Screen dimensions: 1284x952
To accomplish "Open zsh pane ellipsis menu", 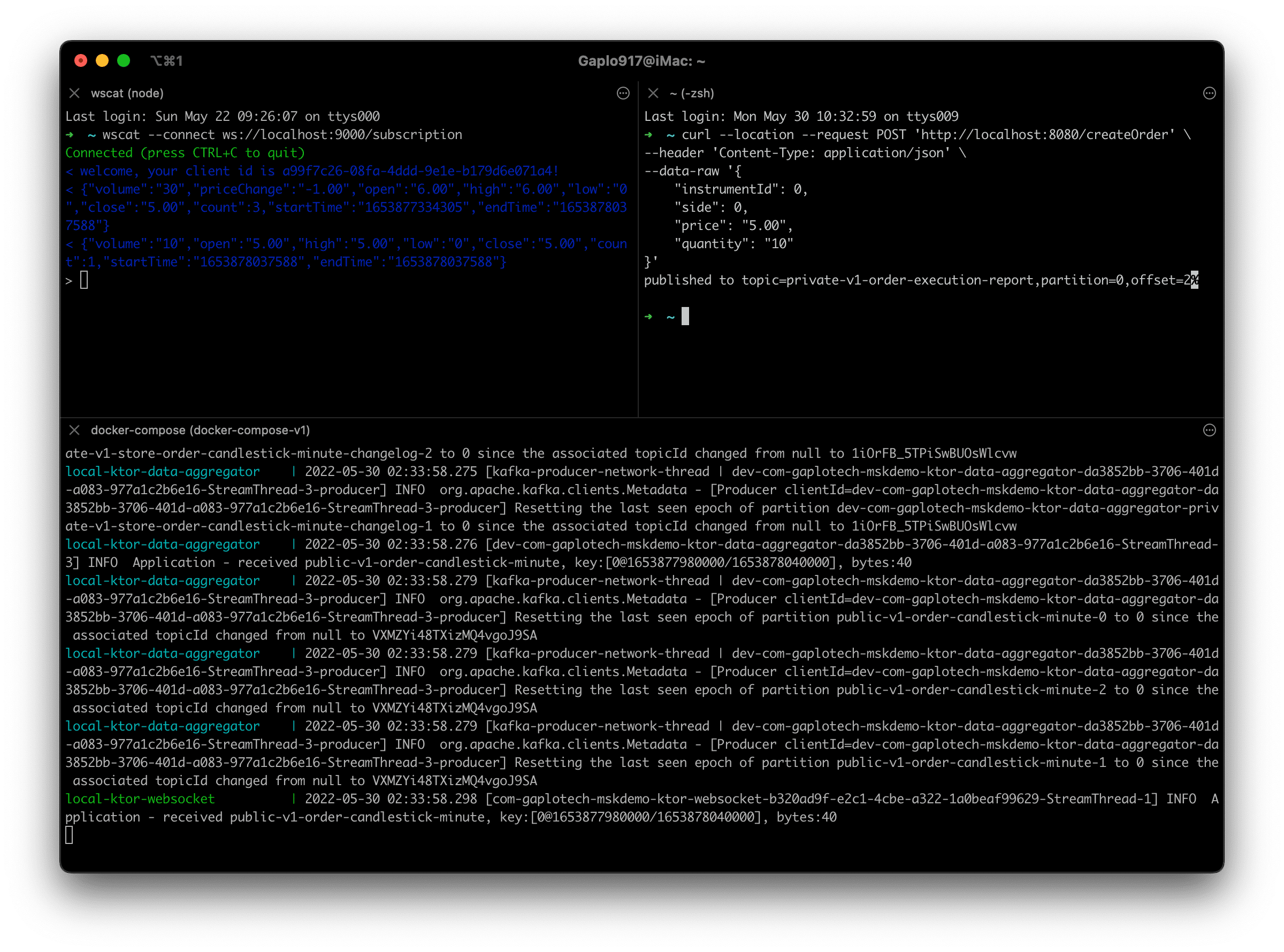I will pyautogui.click(x=1210, y=94).
